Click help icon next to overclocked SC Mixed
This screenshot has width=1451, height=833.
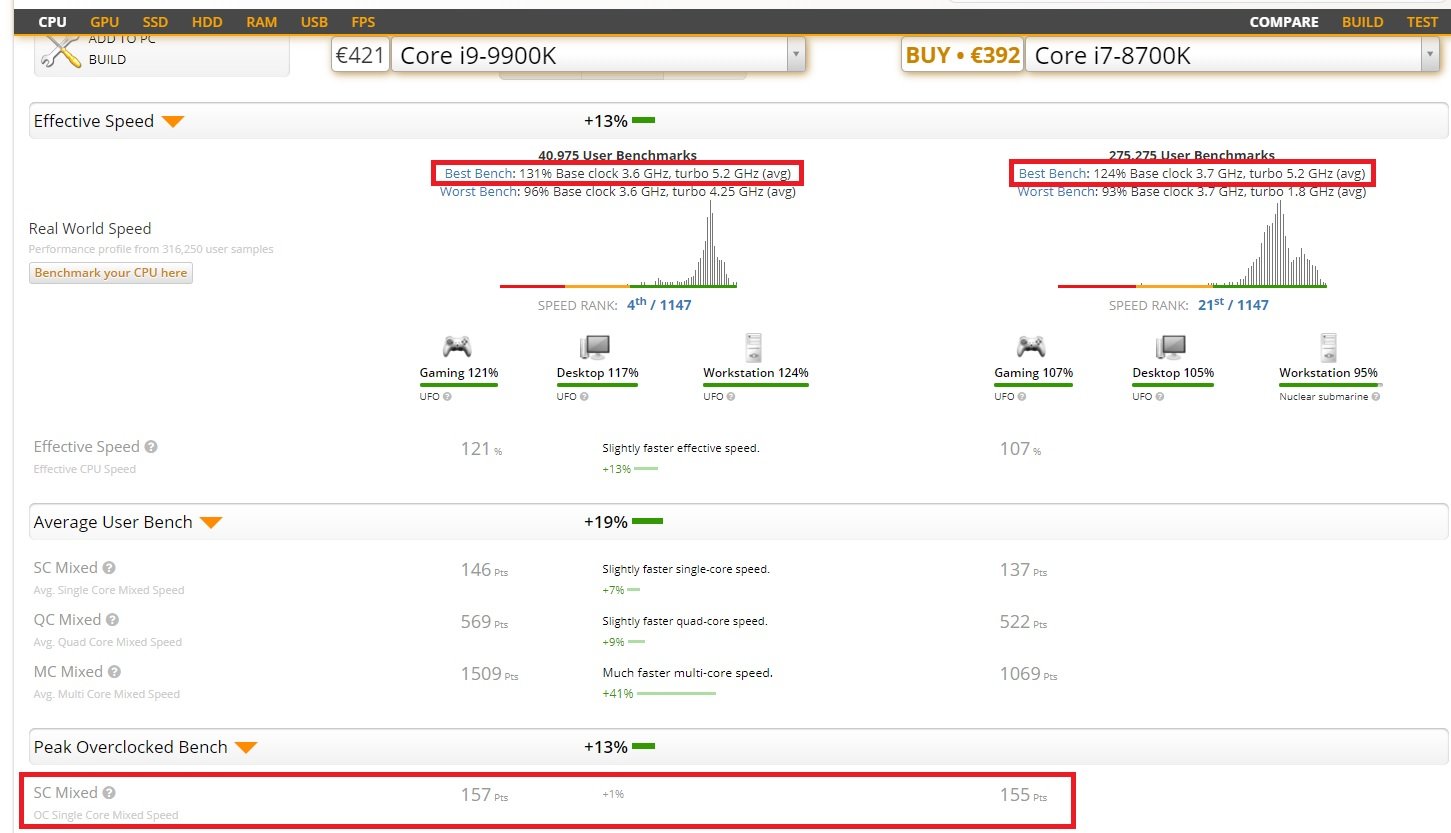109,793
